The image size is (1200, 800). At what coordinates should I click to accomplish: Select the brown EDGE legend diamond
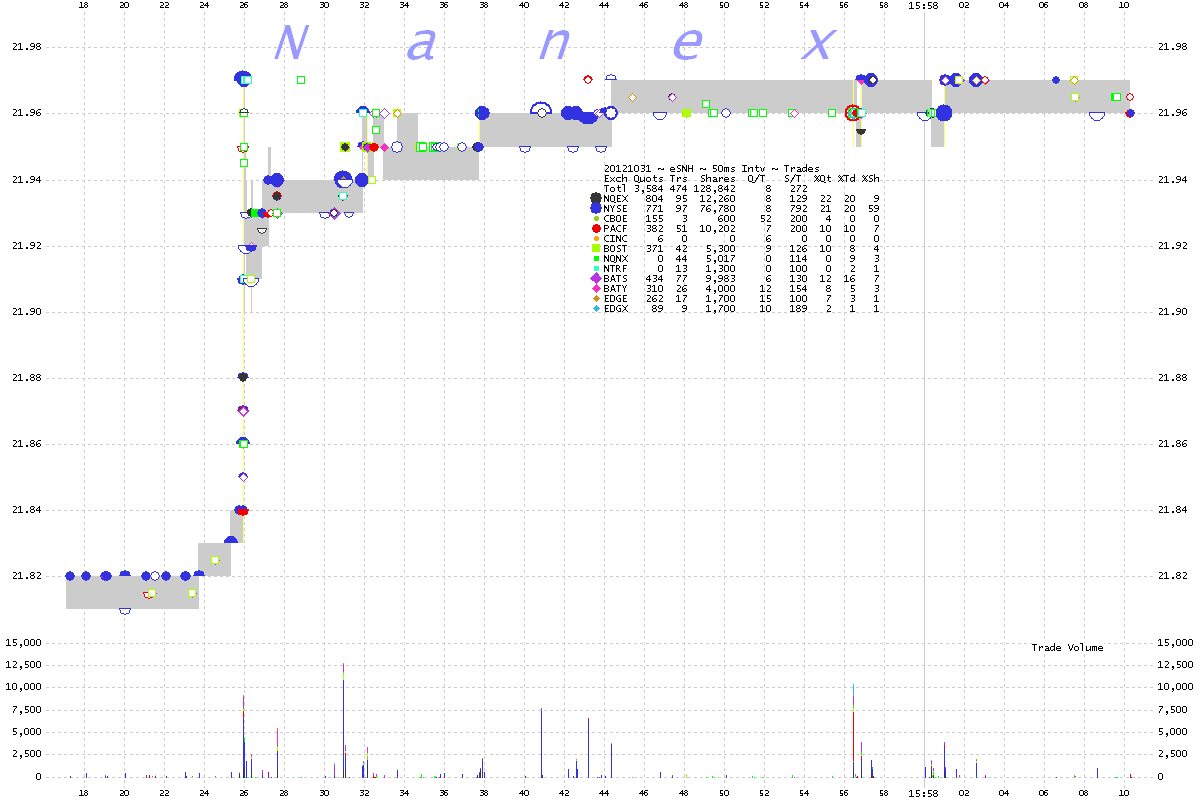pyautogui.click(x=596, y=298)
